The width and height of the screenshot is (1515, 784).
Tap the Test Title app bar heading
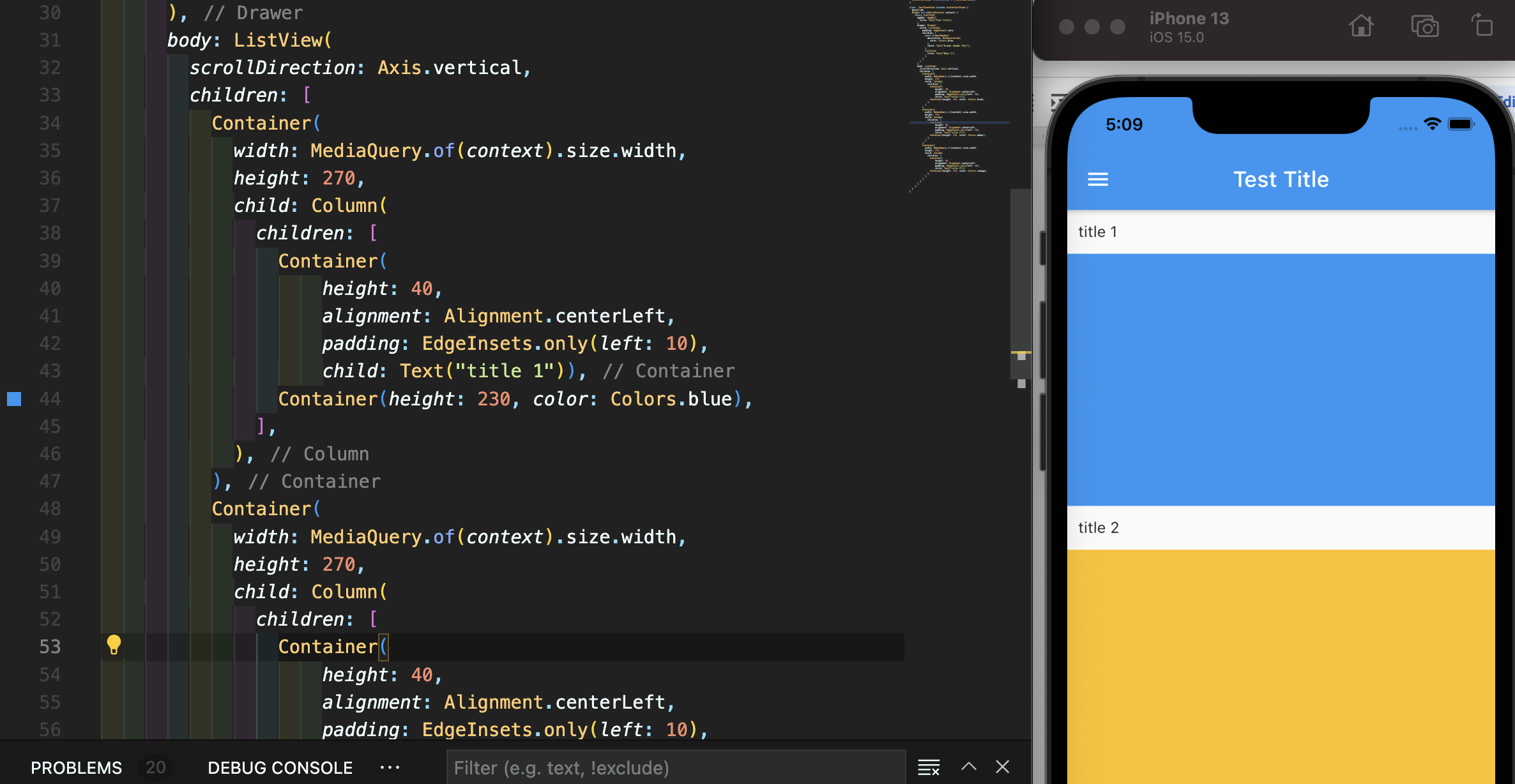pos(1281,179)
